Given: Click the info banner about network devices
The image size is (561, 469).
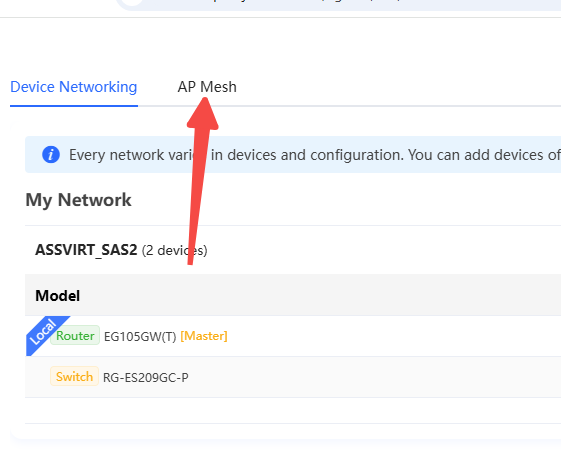Looking at the screenshot, I should point(293,155).
